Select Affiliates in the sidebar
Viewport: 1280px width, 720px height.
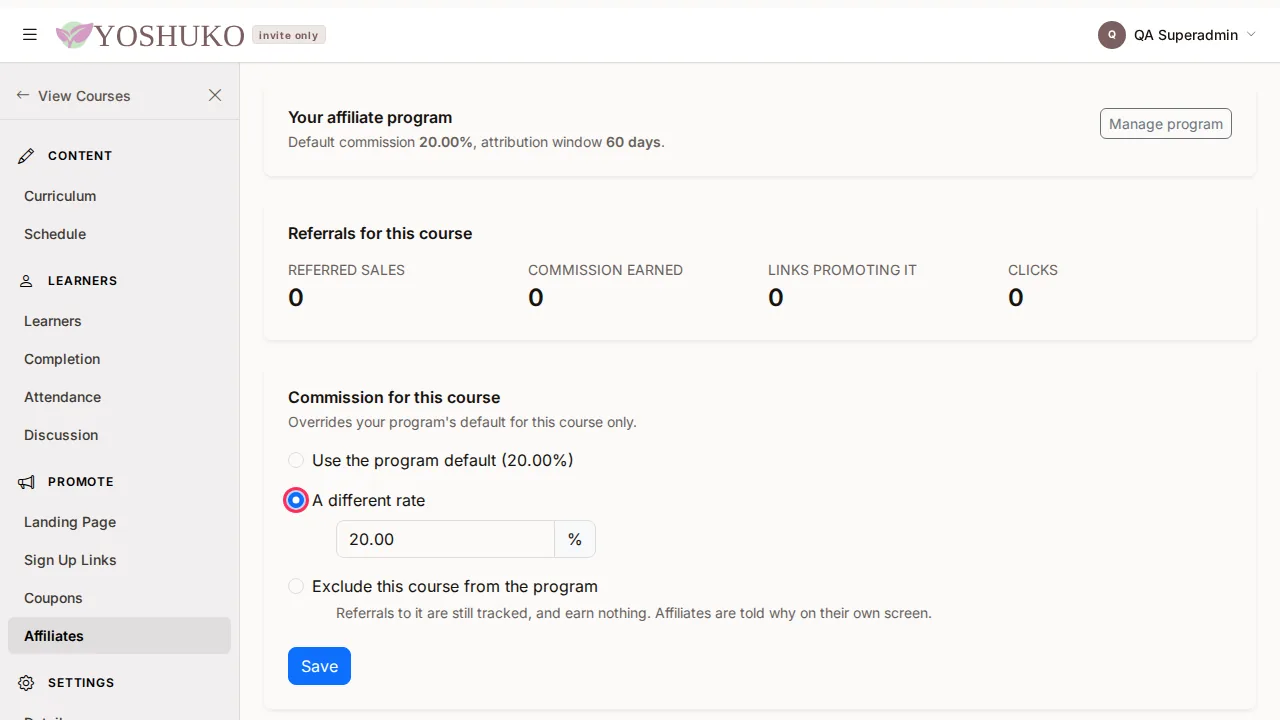[119, 636]
